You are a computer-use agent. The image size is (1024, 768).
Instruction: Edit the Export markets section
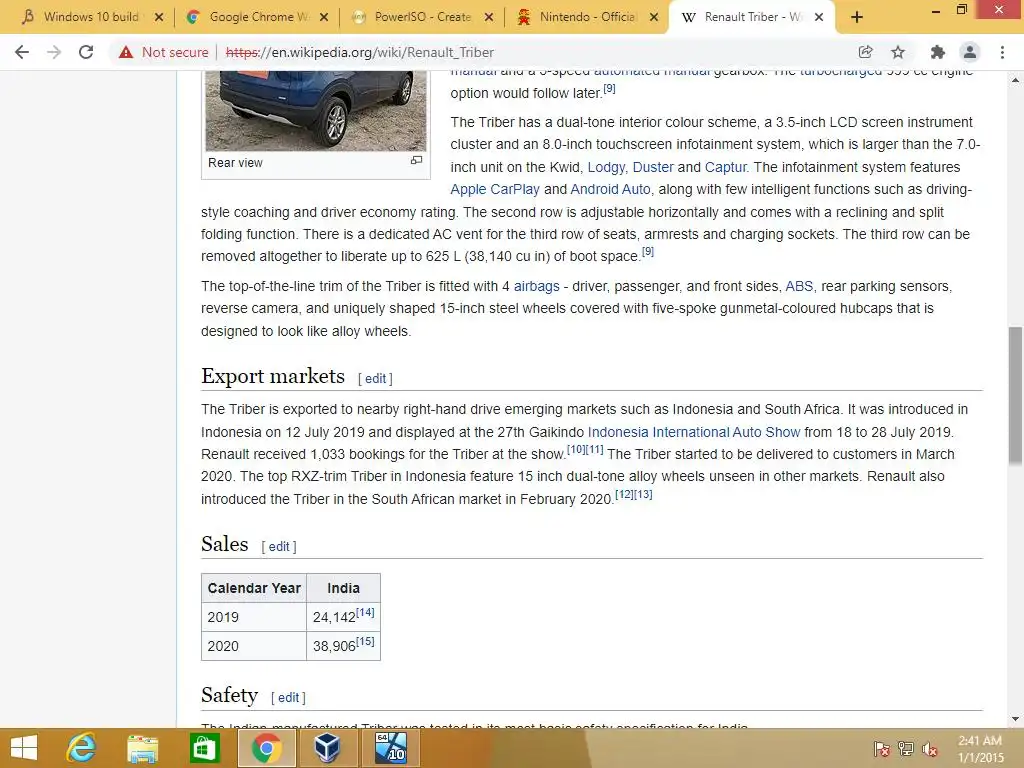(x=375, y=379)
